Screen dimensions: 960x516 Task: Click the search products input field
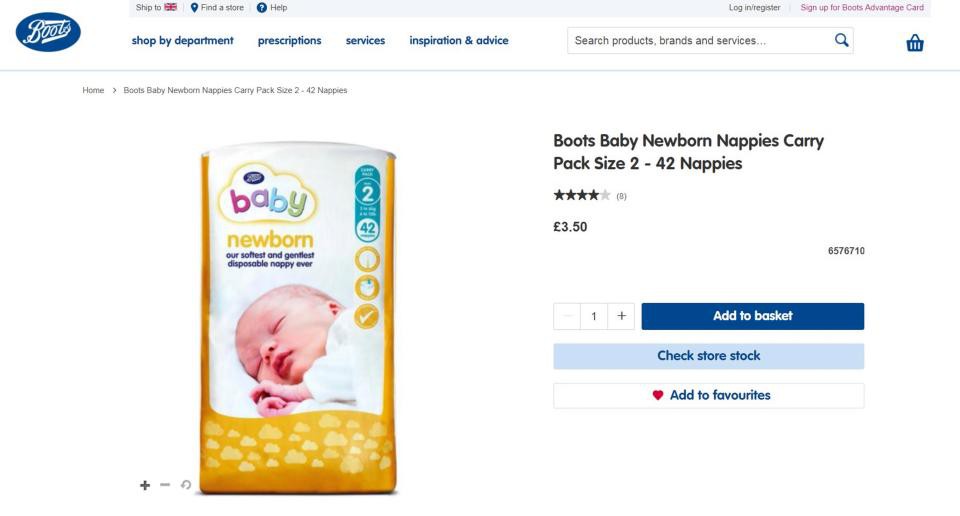tap(700, 41)
